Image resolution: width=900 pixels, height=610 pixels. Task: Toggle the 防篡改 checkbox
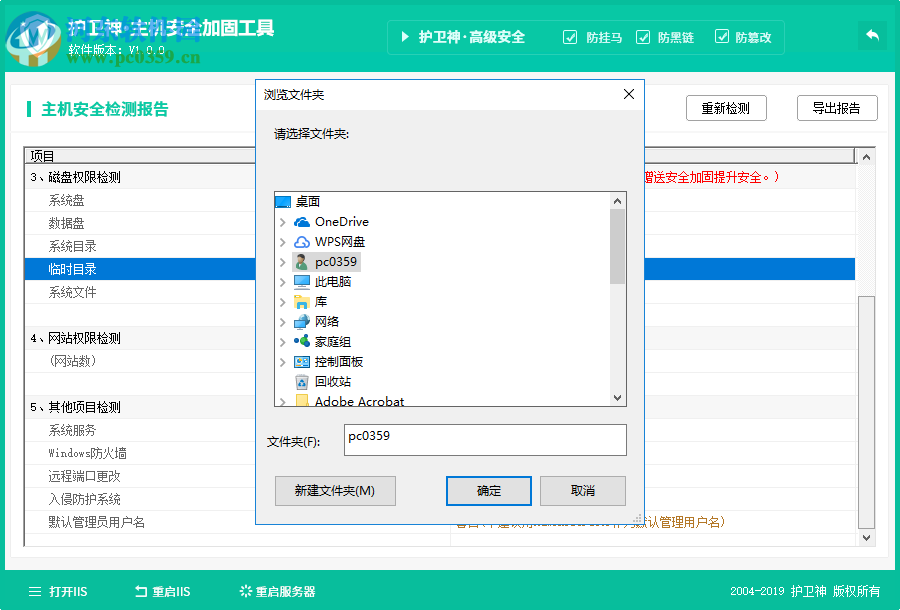click(722, 37)
